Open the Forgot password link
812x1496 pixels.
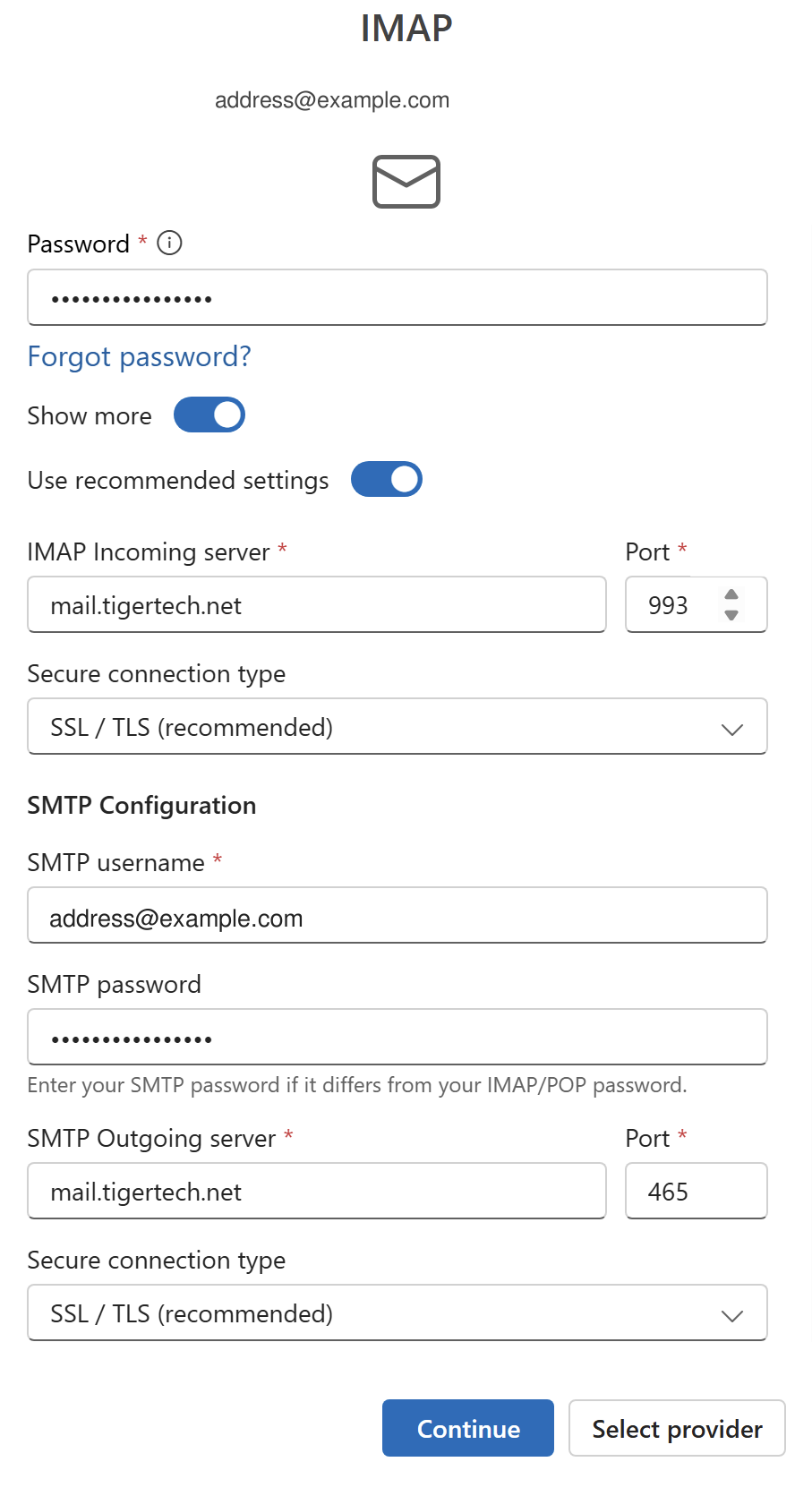pyautogui.click(x=139, y=356)
